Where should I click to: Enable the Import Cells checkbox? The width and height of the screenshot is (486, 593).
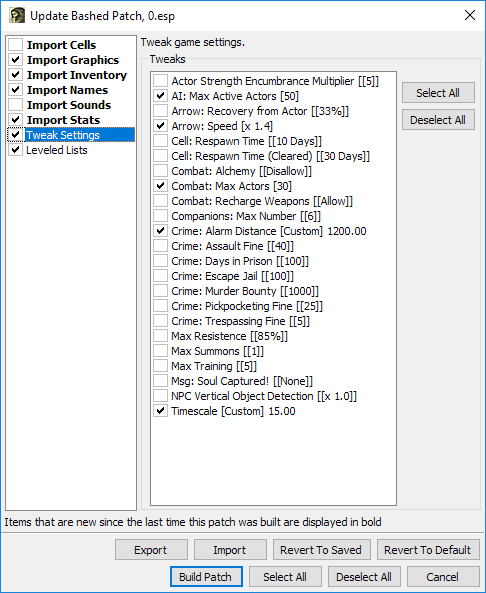(x=16, y=45)
